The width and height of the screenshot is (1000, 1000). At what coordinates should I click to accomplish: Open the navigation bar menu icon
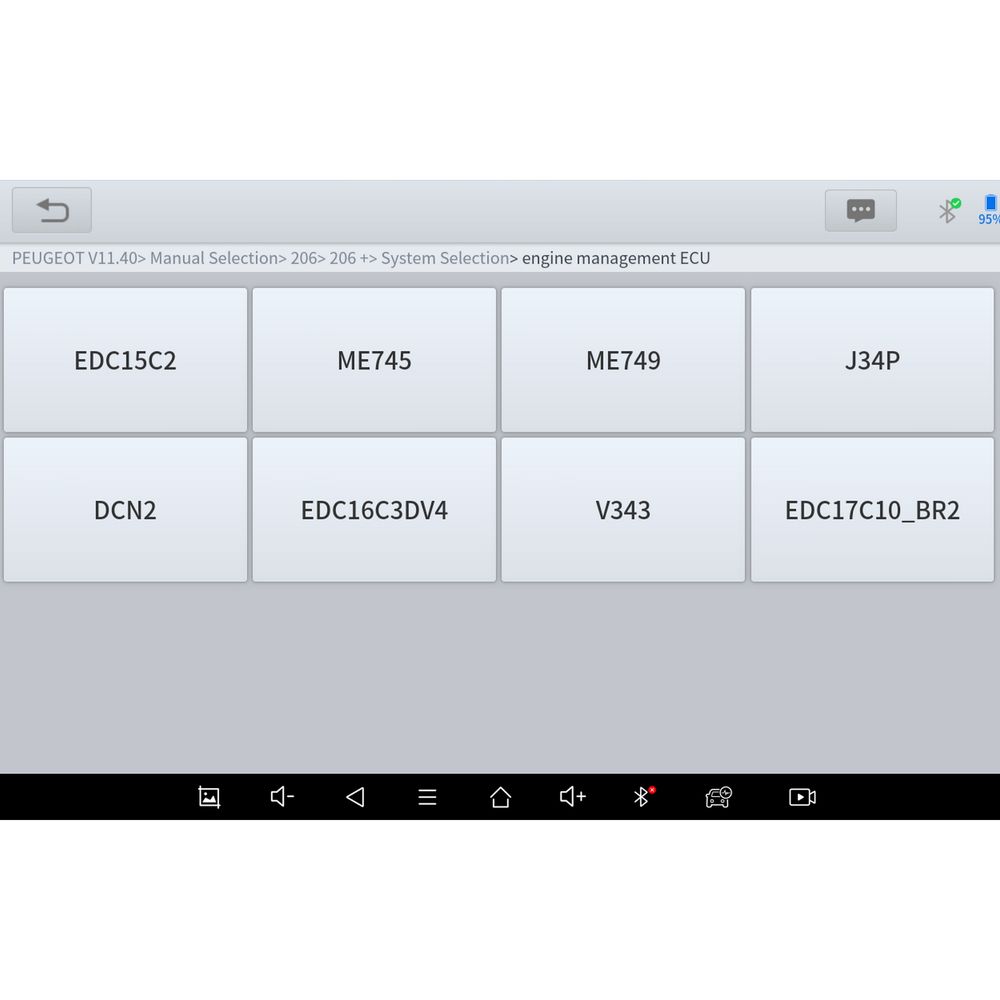pyautogui.click(x=427, y=797)
